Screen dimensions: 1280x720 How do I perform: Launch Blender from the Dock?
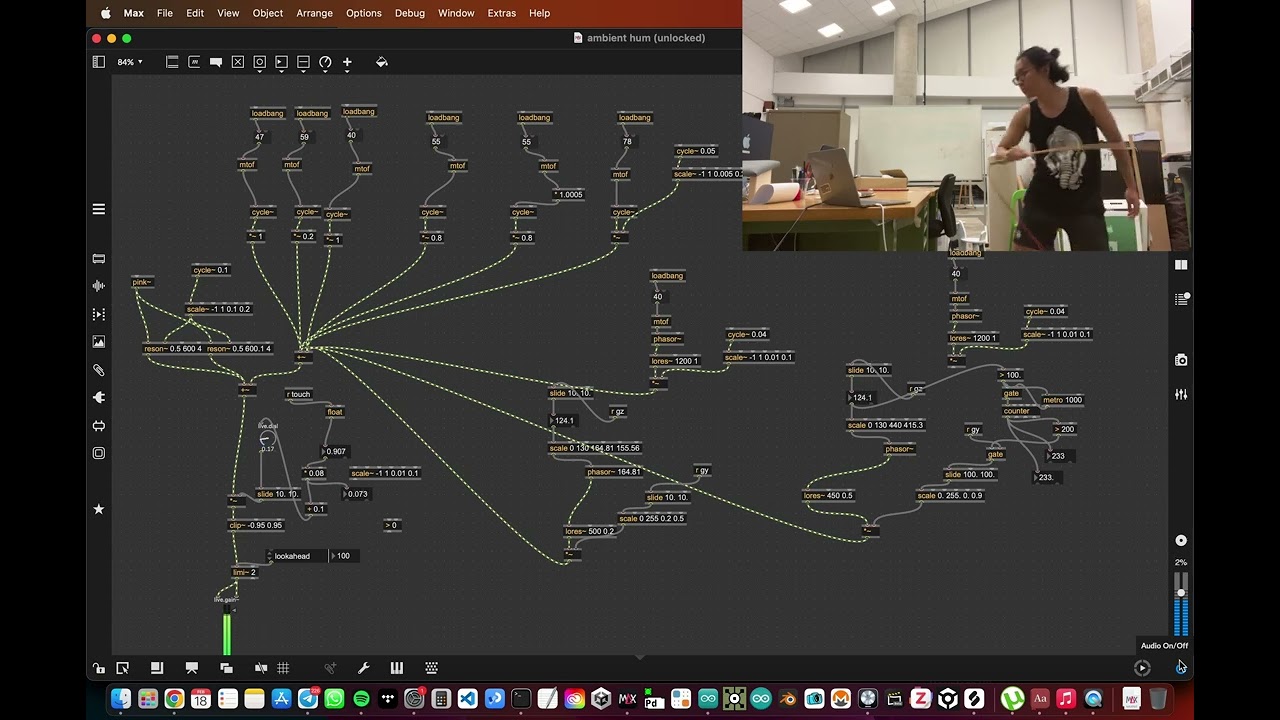pyautogui.click(x=788, y=699)
